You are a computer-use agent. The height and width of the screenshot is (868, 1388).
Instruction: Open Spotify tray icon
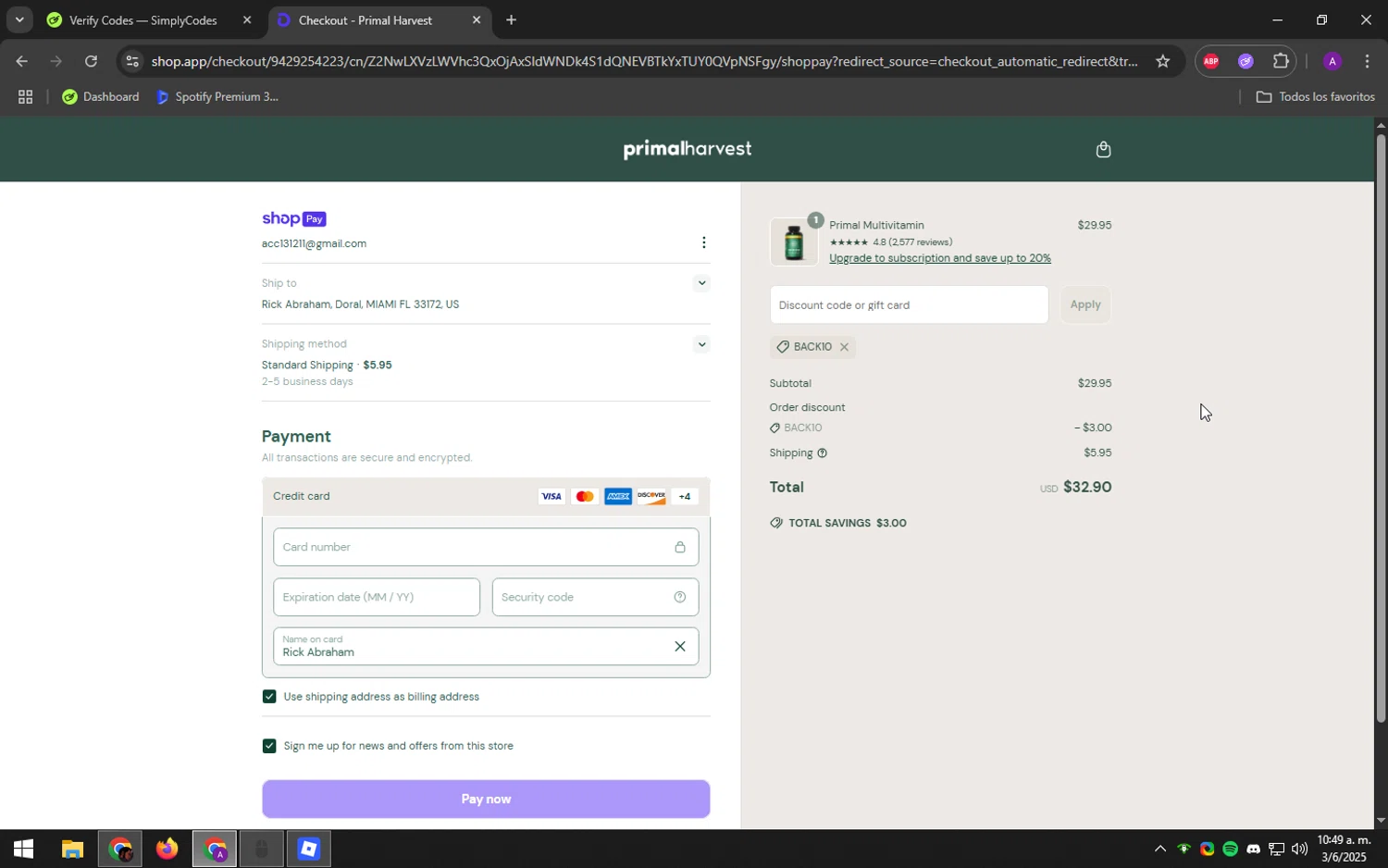(1230, 849)
